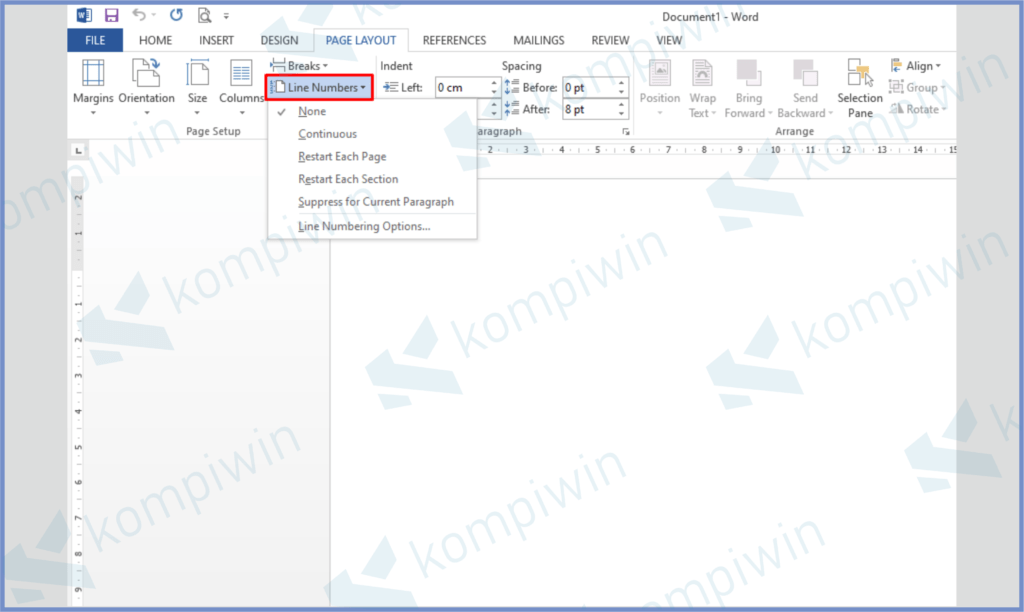Click the Save icon in quick access toolbar
Image resolution: width=1024 pixels, height=612 pixels.
coord(111,15)
